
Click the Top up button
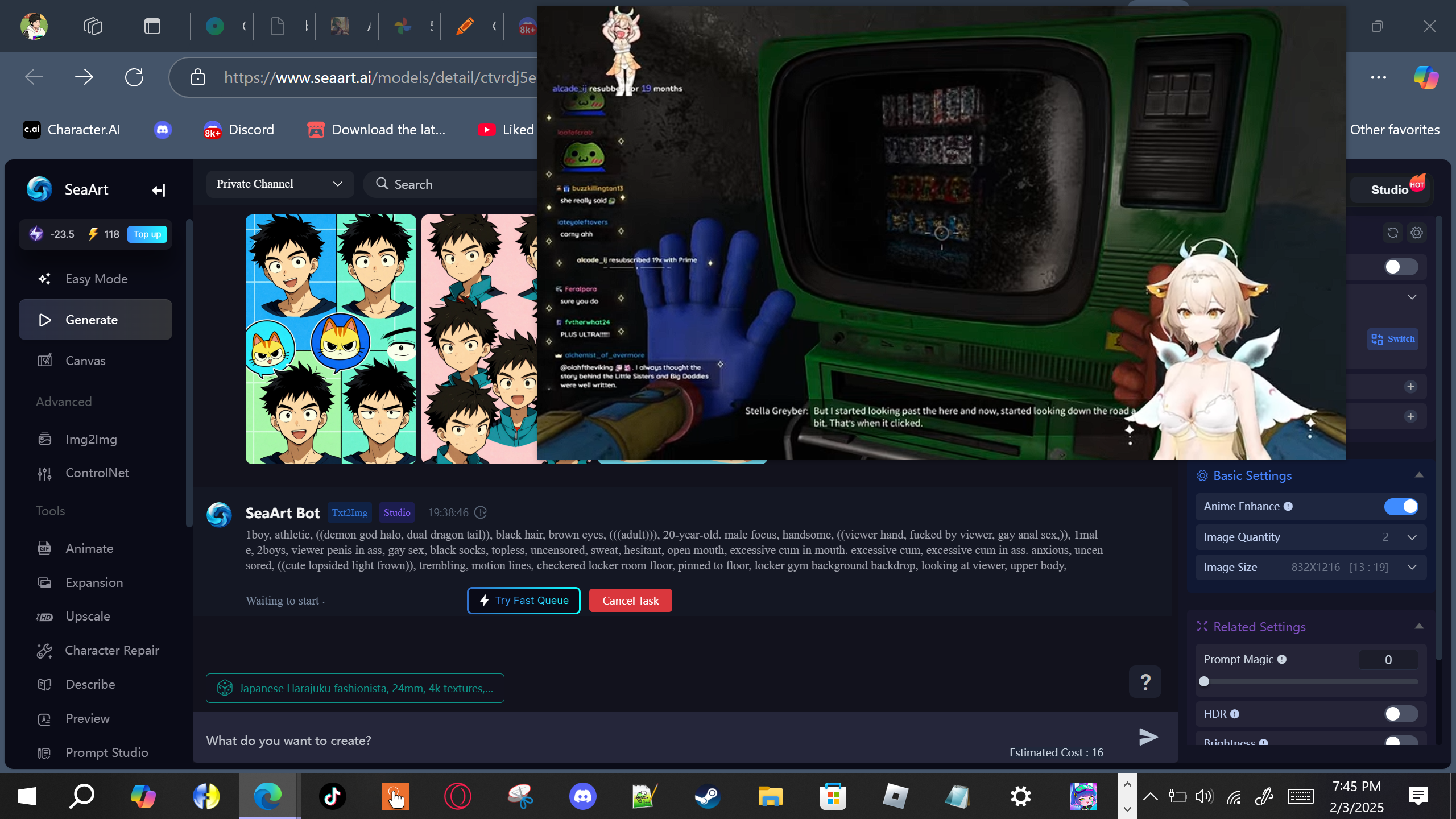coord(147,234)
